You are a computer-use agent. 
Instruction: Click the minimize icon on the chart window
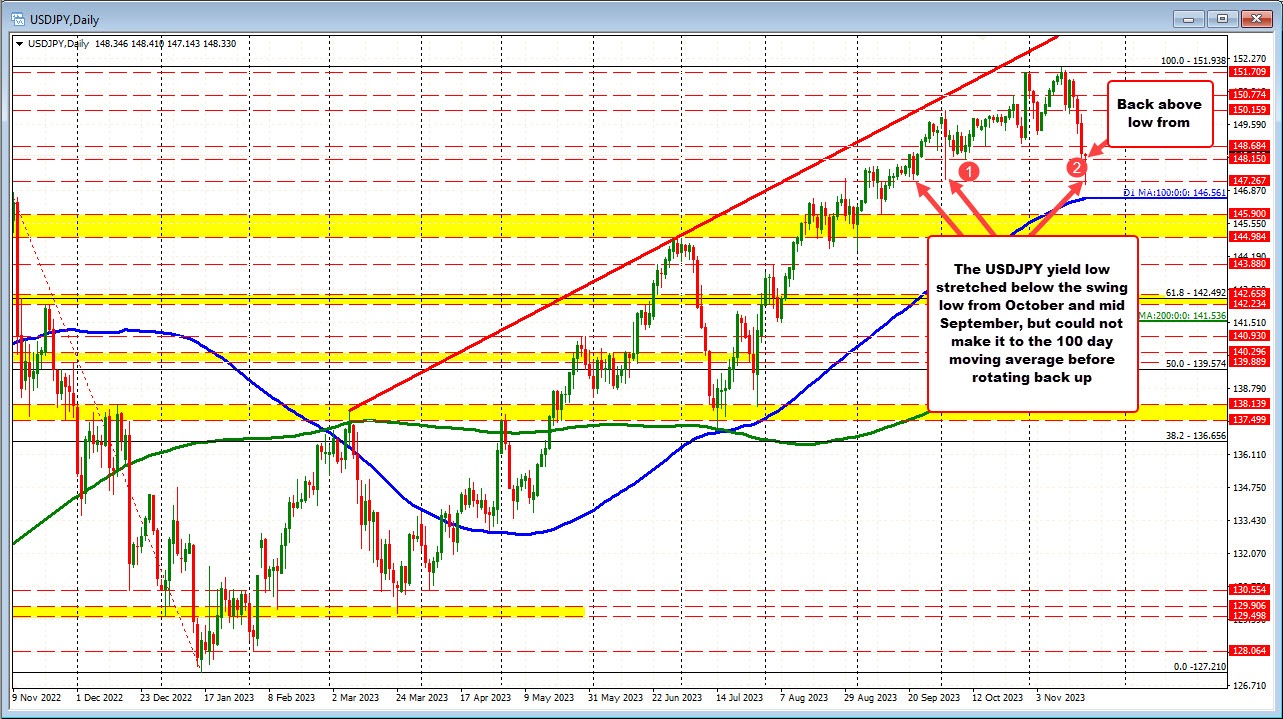[1187, 18]
